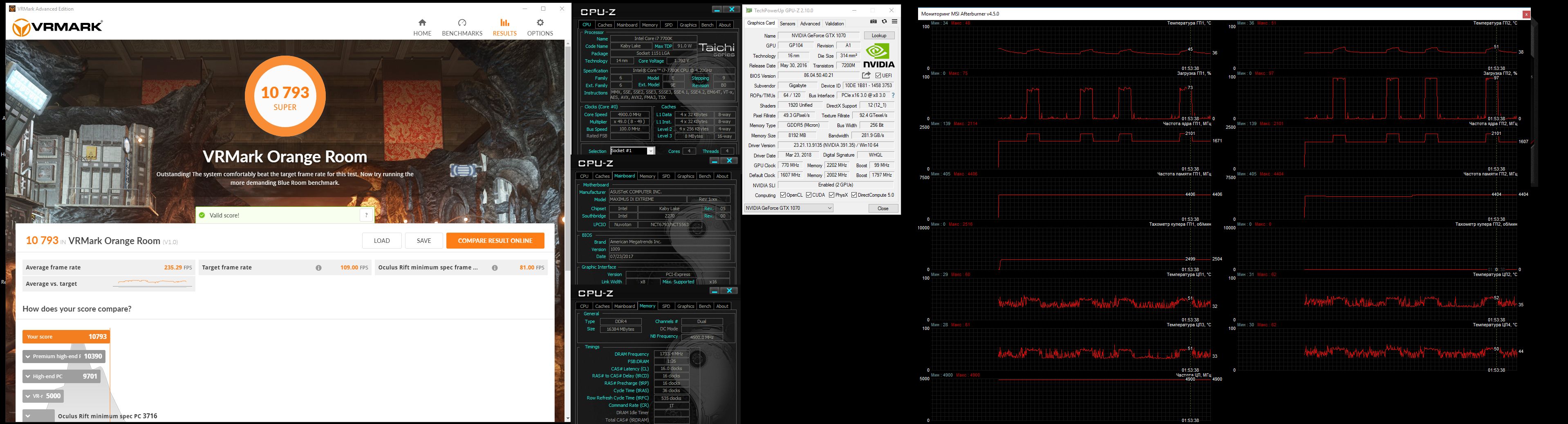Close the top CPU-Z CPU window
Viewport: 1568px width, 424px height.
point(732,10)
